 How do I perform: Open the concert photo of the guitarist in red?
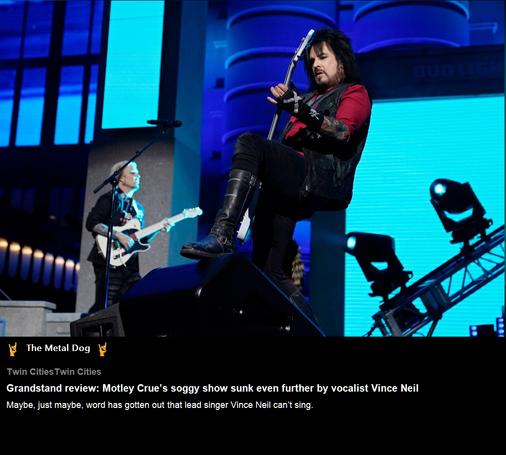coord(253,168)
